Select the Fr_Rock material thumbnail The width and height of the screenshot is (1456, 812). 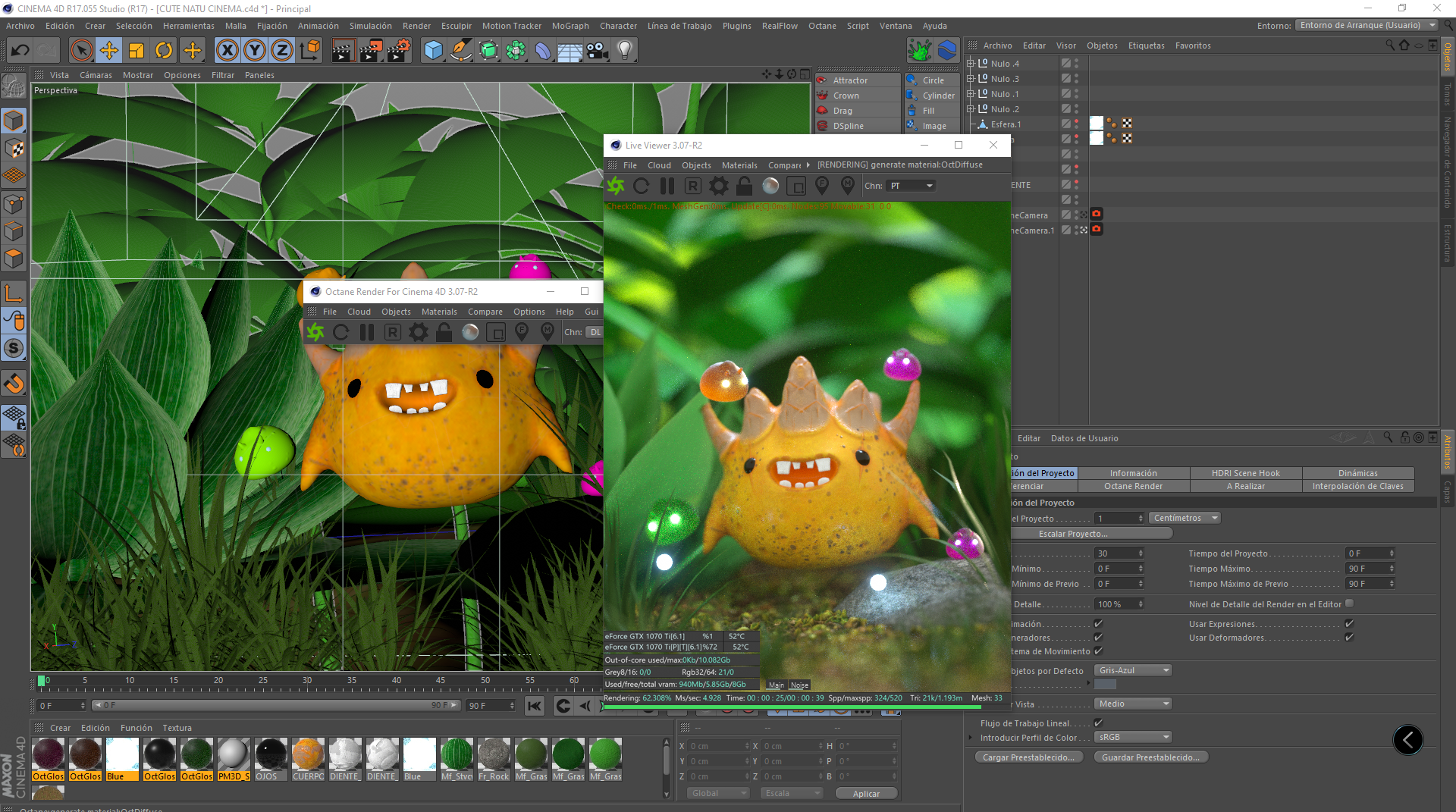[494, 754]
